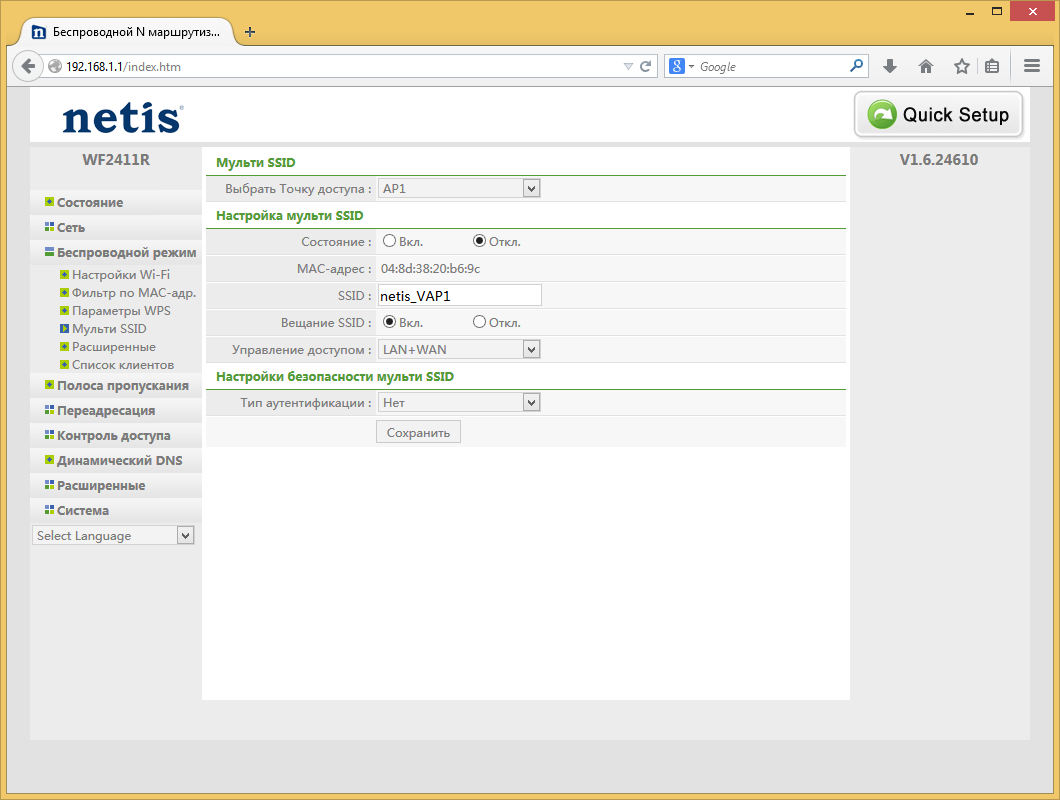Click the bullet icon beside Полоса пропускания

pos(49,385)
